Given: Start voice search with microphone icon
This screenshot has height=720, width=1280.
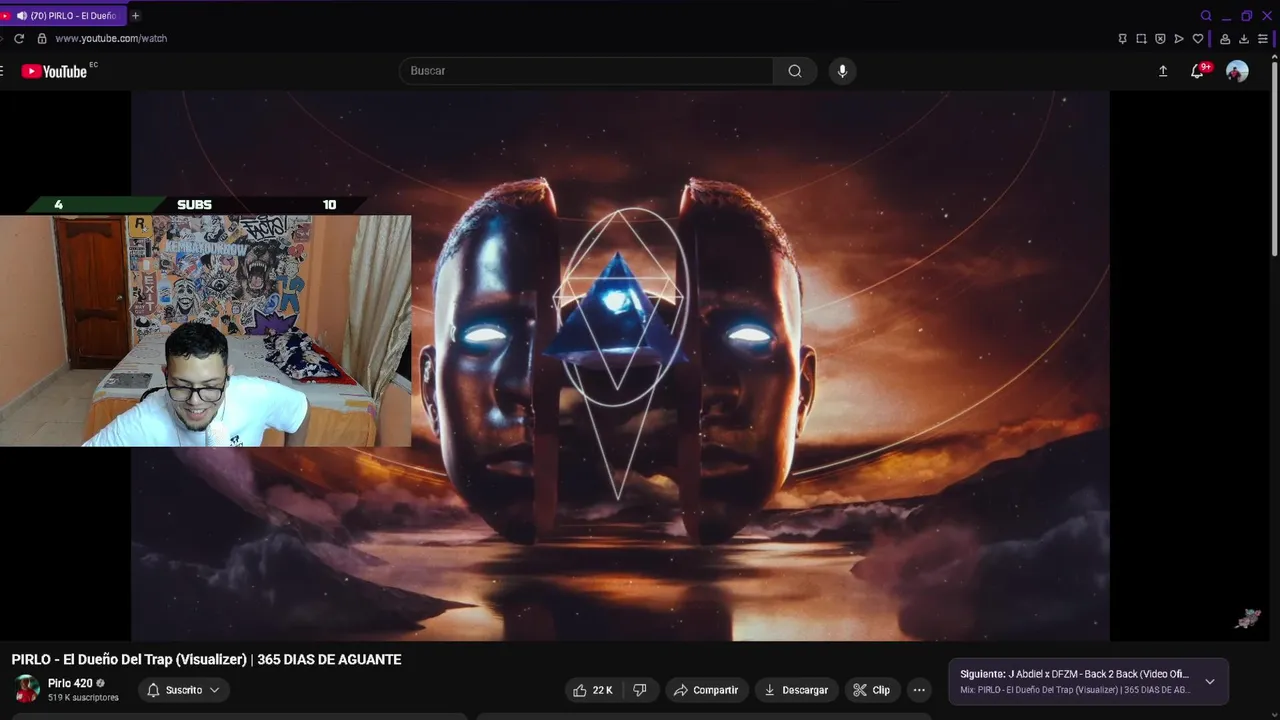Looking at the screenshot, I should click(842, 71).
